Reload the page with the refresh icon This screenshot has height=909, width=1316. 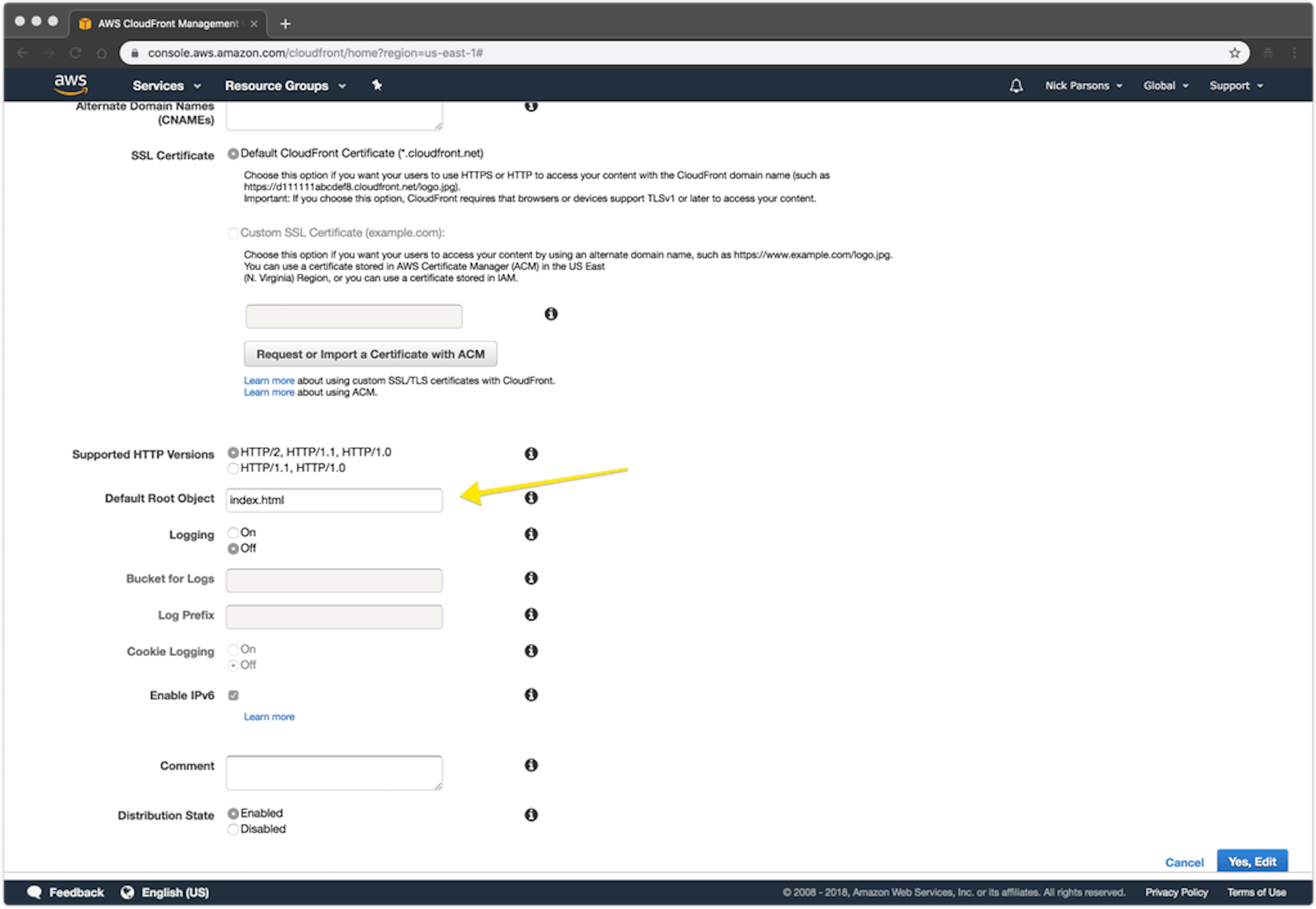click(75, 53)
